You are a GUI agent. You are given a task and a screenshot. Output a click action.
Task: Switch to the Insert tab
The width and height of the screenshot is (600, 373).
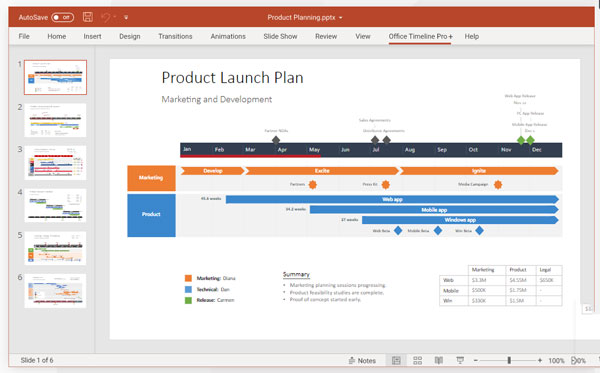pos(92,36)
